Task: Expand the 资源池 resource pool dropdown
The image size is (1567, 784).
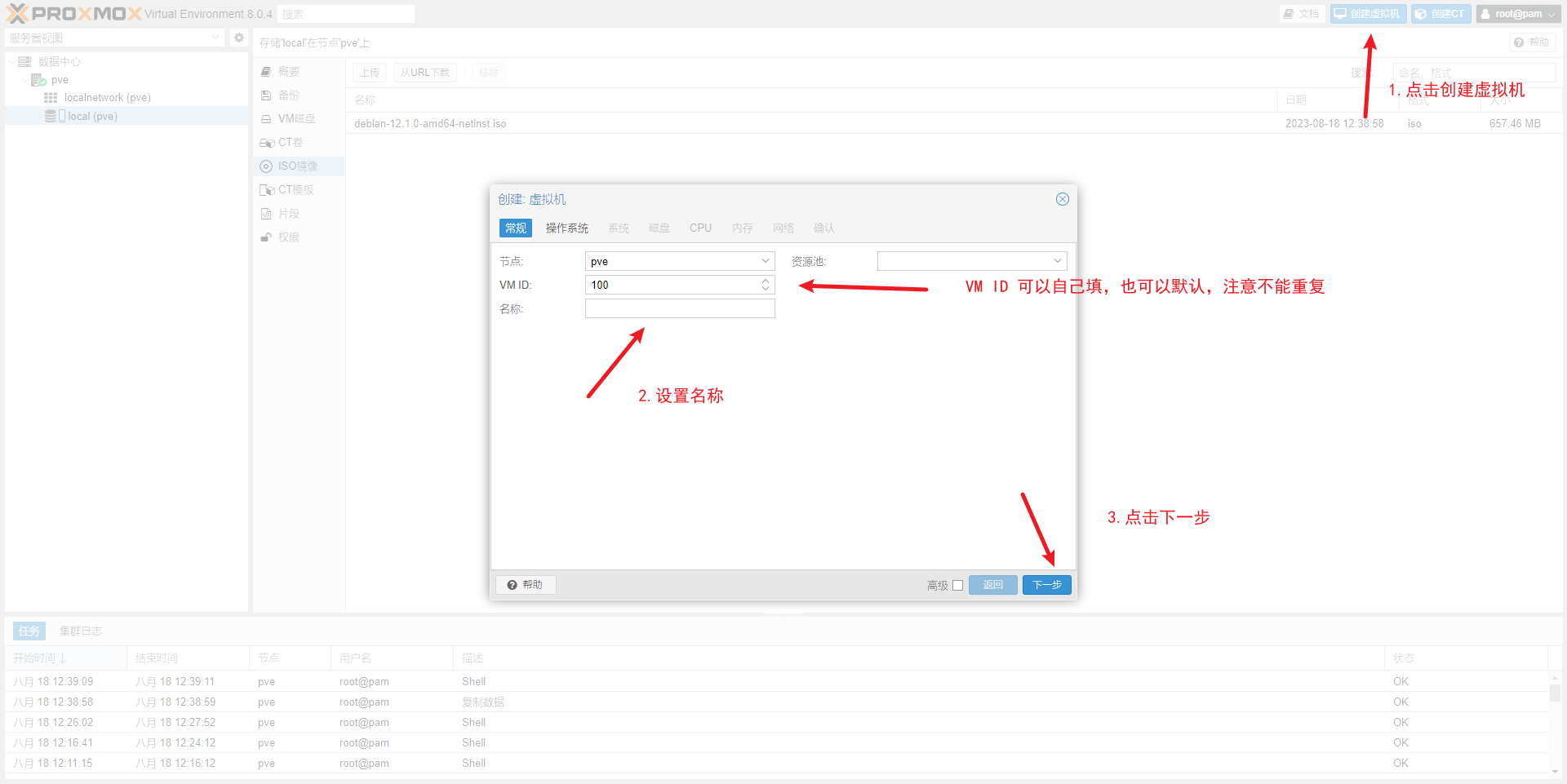Action: [1057, 261]
